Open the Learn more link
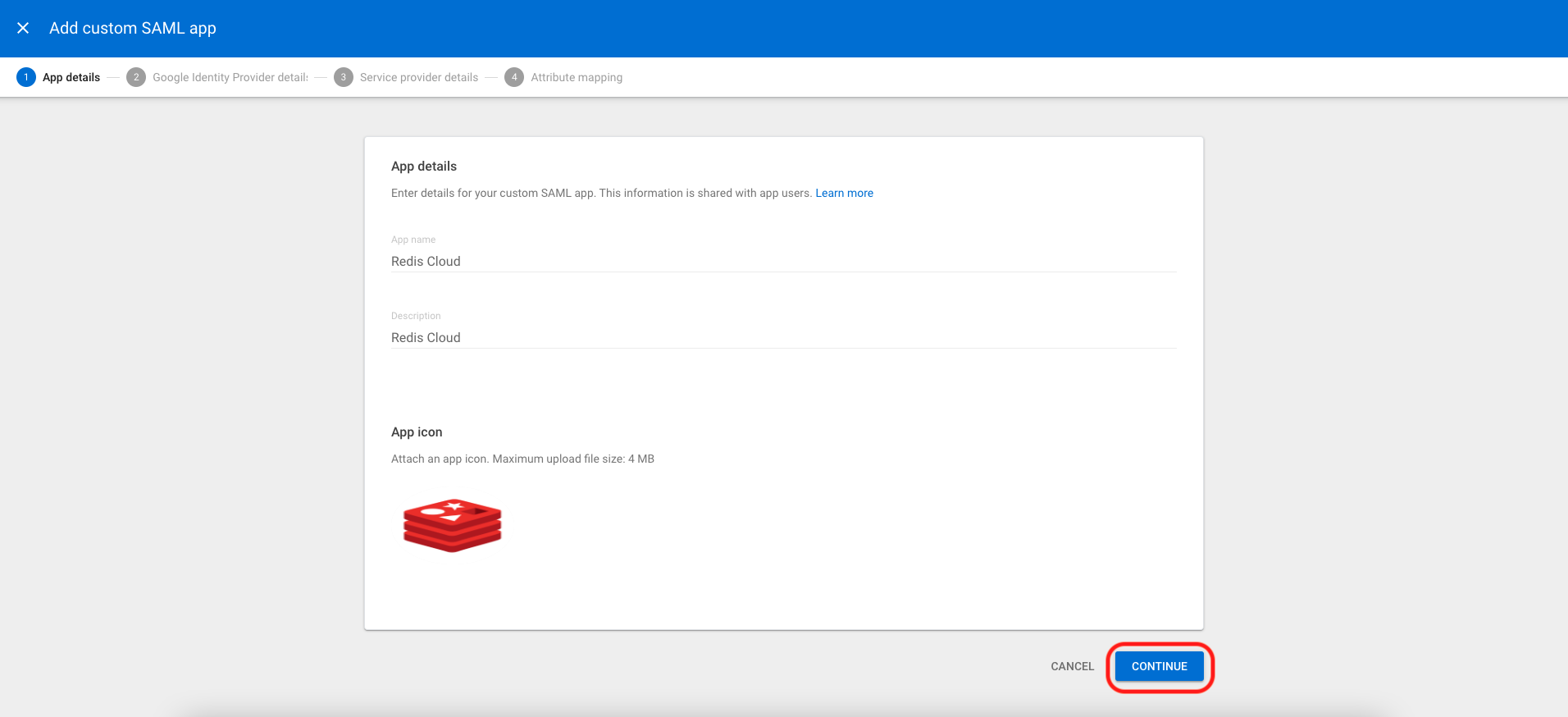 [844, 193]
